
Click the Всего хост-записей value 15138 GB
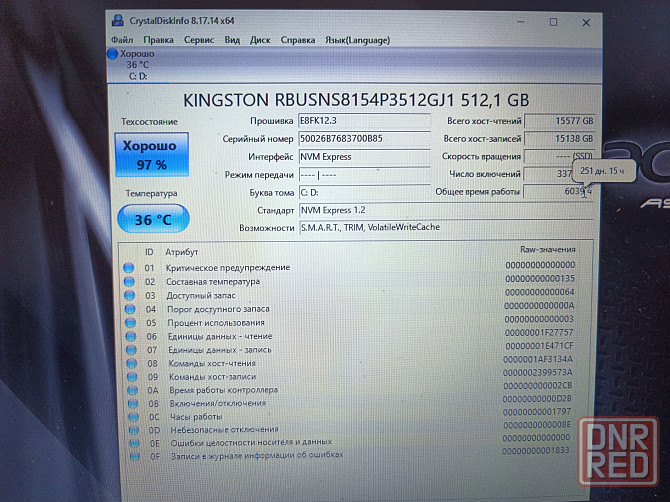pyautogui.click(x=559, y=139)
